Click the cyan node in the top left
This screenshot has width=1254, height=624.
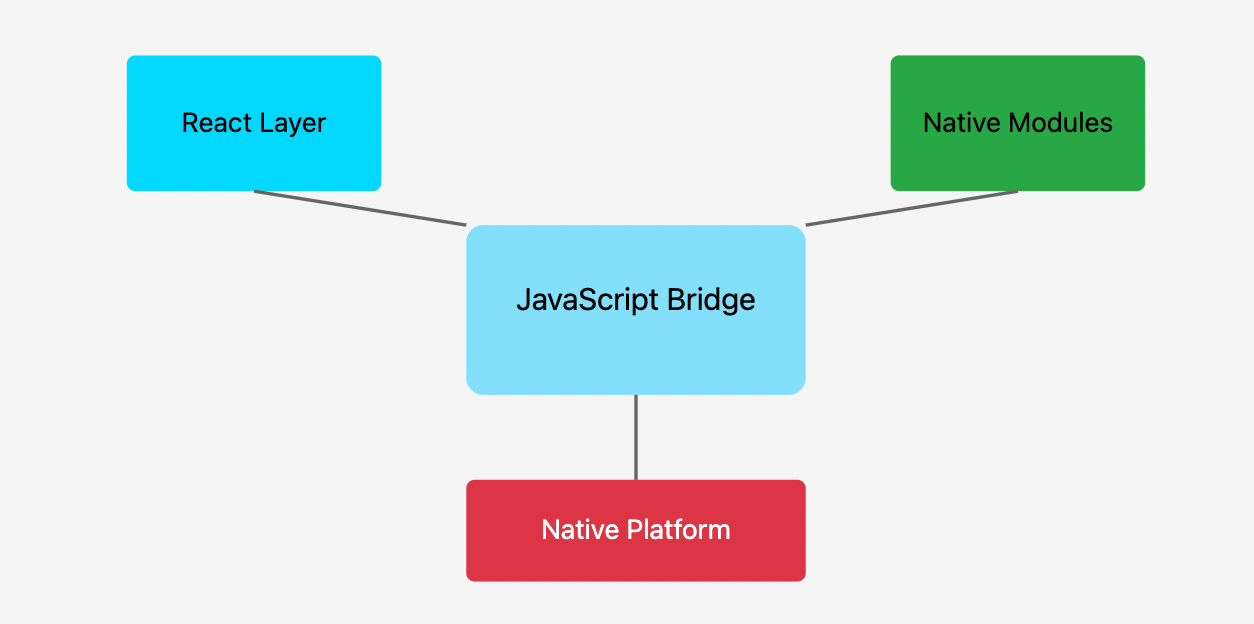click(253, 122)
